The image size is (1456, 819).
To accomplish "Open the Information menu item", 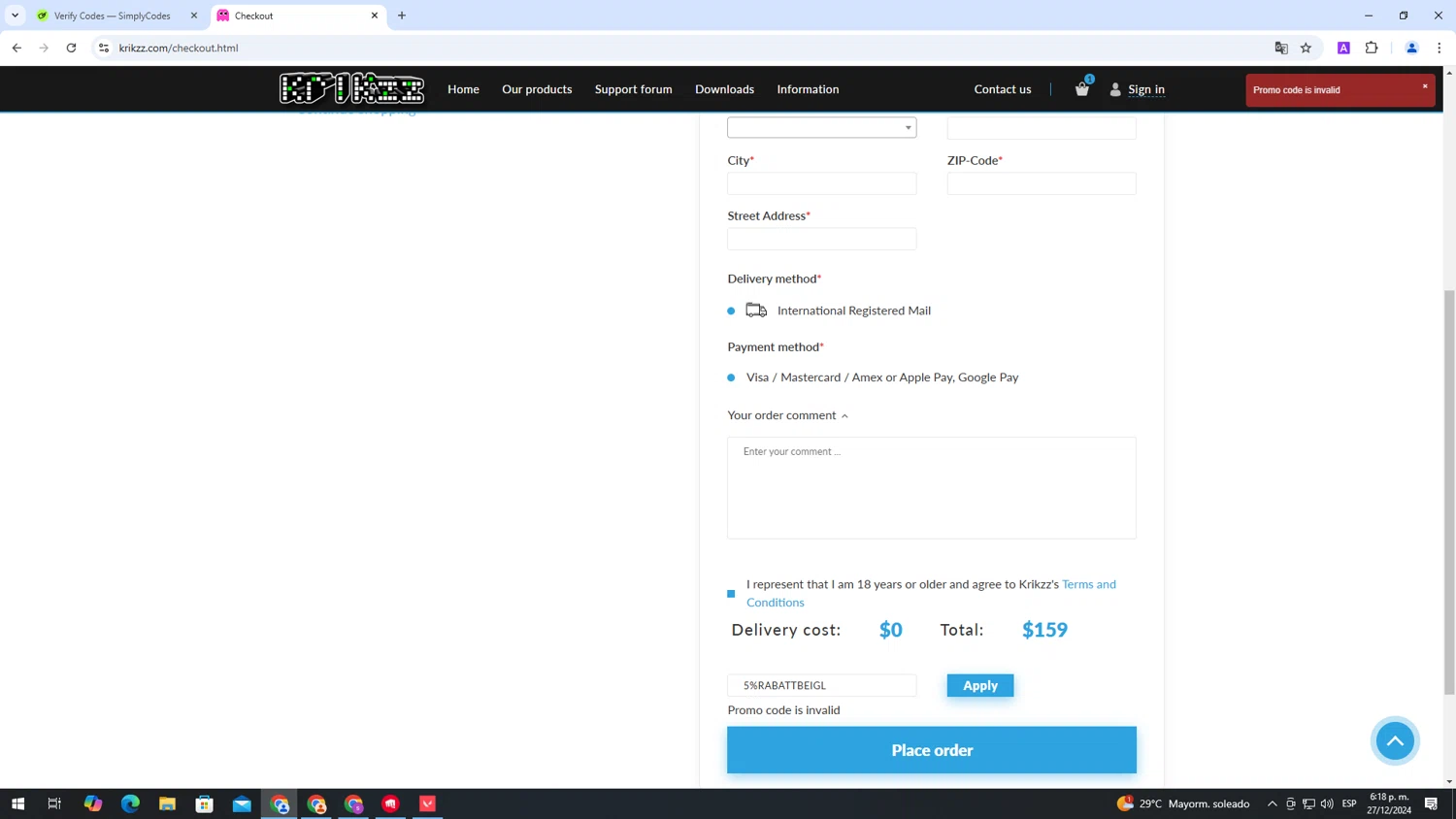I will (808, 89).
